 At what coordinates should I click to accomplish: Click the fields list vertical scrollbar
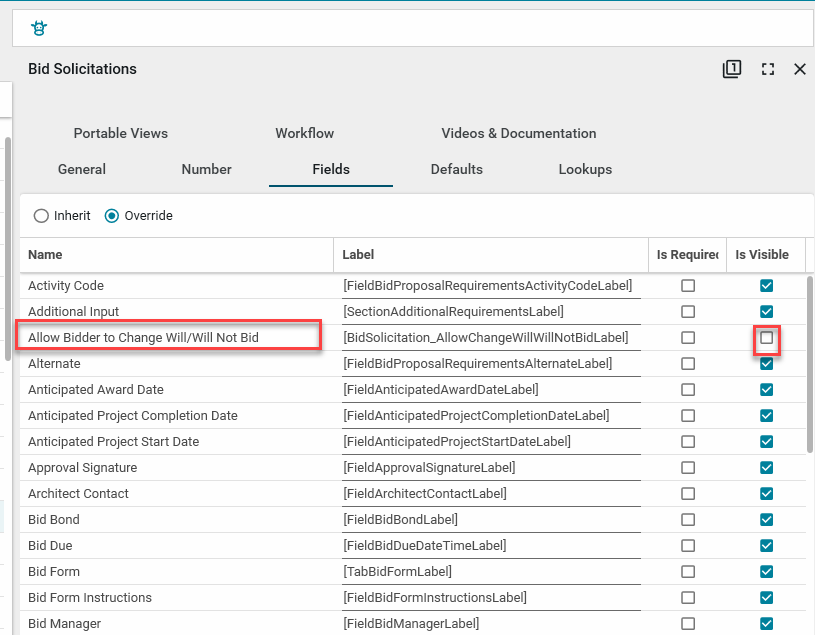click(809, 360)
